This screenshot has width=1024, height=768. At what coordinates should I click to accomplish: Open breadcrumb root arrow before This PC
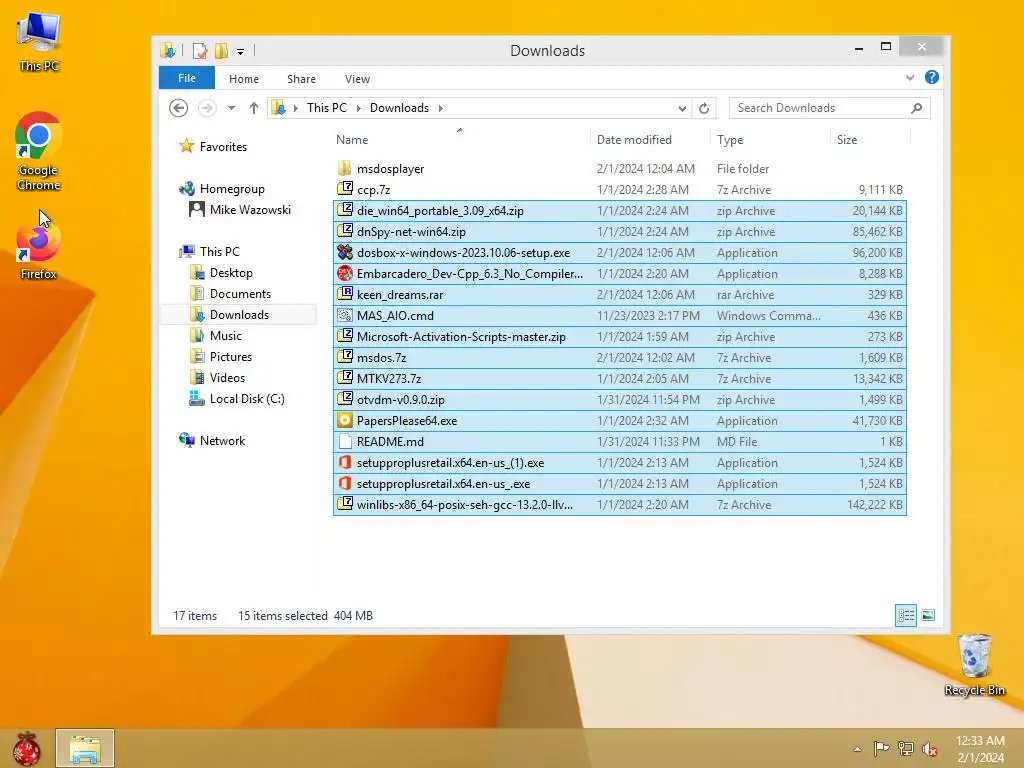pyautogui.click(x=295, y=108)
